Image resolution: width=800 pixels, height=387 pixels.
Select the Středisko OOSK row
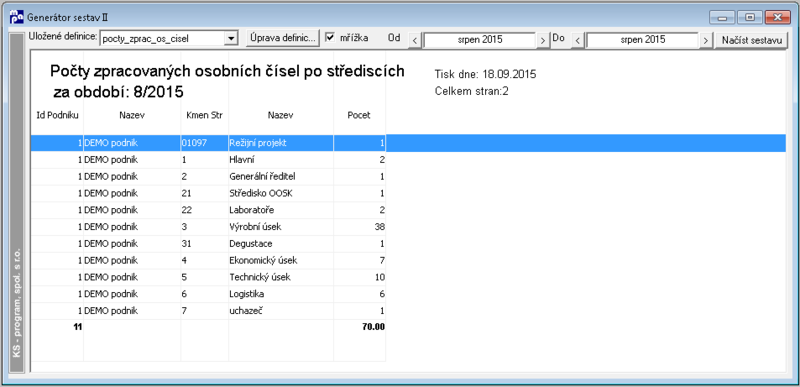208,194
